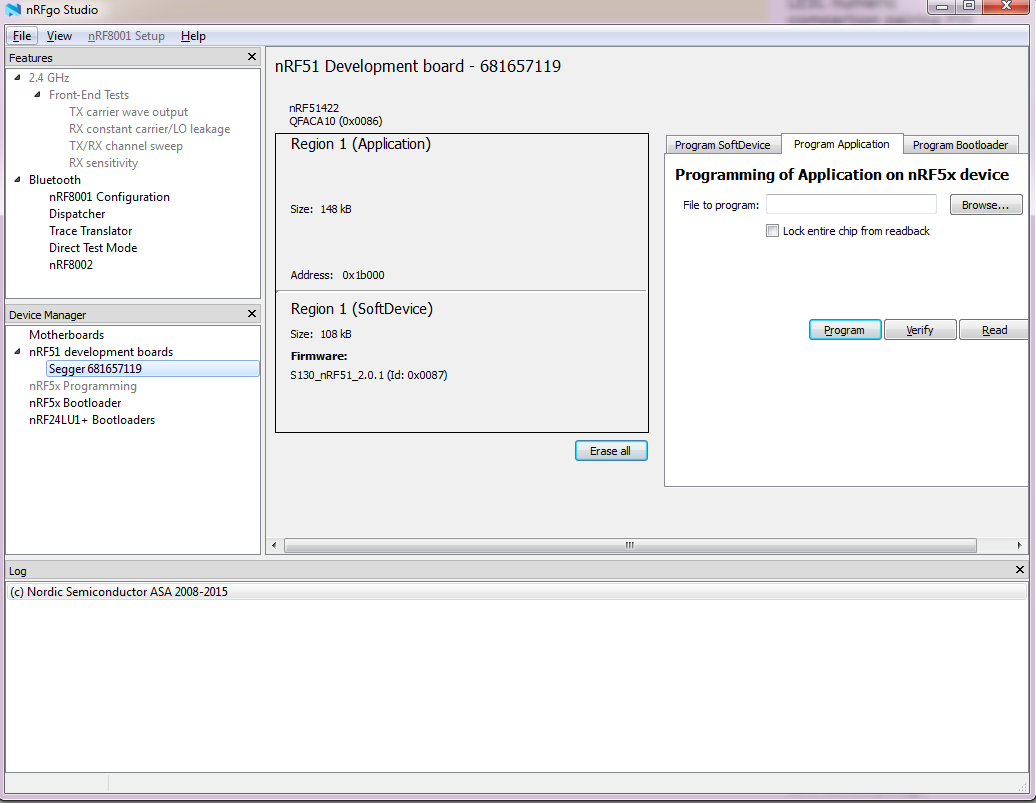Click the Front-End Tests label
The image size is (1036, 803).
coord(89,95)
